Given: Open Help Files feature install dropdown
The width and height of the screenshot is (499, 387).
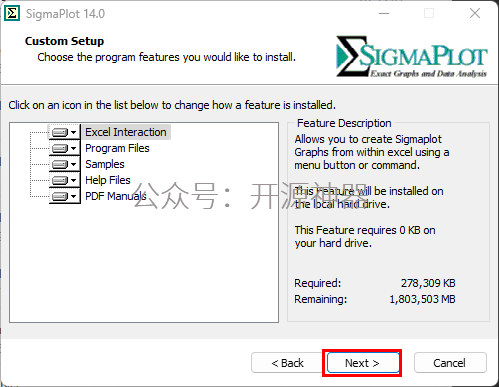Looking at the screenshot, I should coord(65,180).
